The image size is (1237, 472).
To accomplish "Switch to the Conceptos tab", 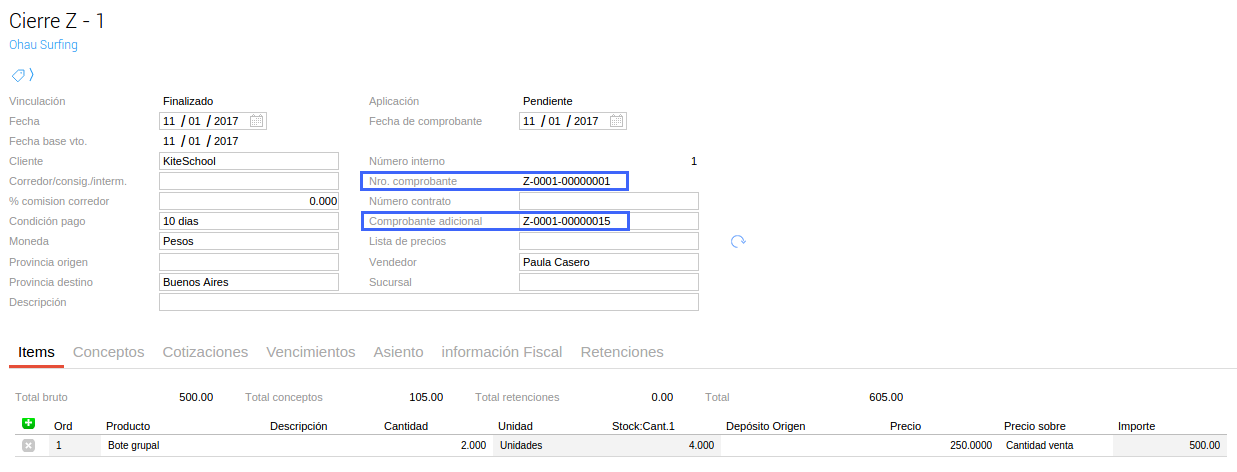I will click(109, 352).
